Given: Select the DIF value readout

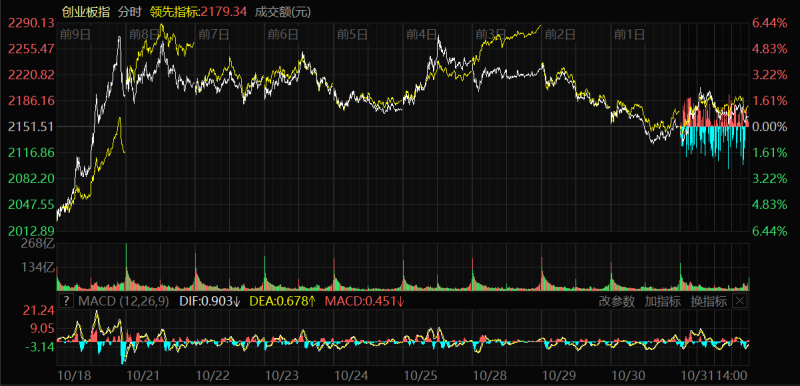Looking at the screenshot, I should [210, 301].
